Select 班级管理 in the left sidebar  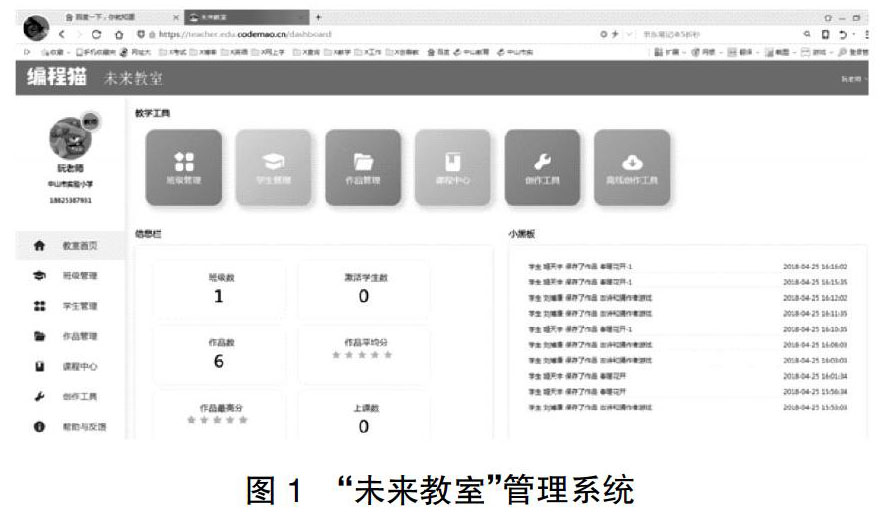click(70, 276)
